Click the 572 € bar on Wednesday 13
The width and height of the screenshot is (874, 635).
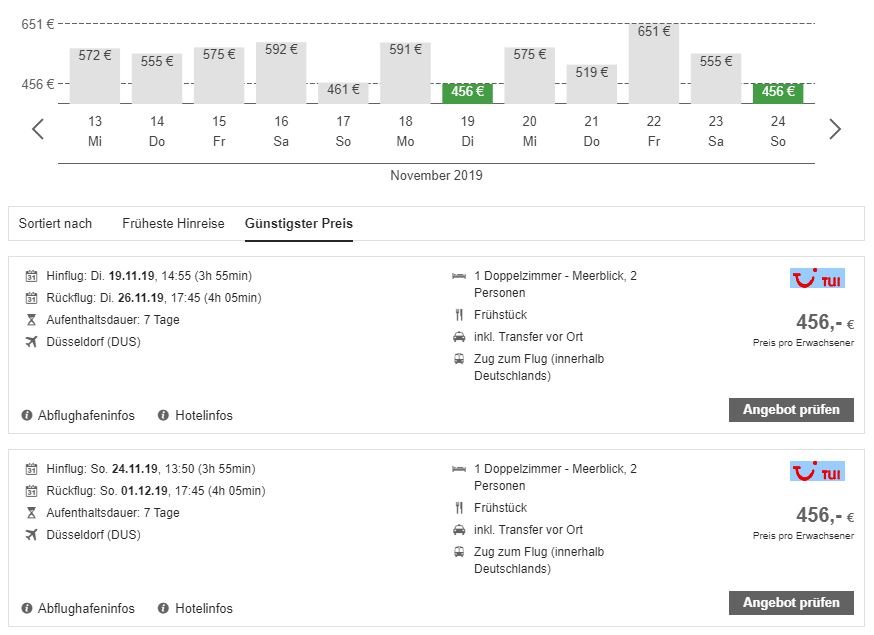(95, 75)
